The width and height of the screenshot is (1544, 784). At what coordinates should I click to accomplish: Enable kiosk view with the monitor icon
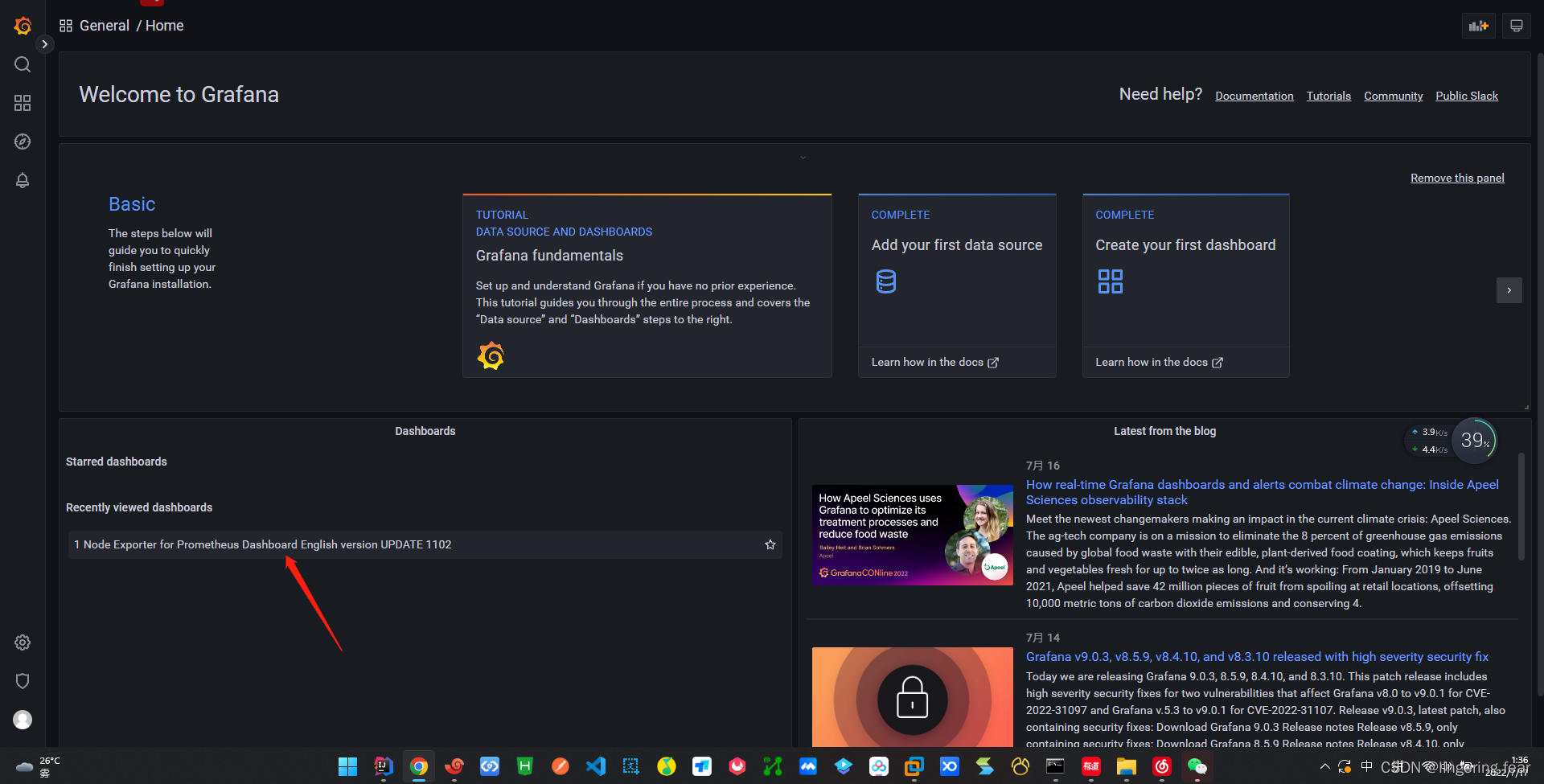(x=1516, y=25)
